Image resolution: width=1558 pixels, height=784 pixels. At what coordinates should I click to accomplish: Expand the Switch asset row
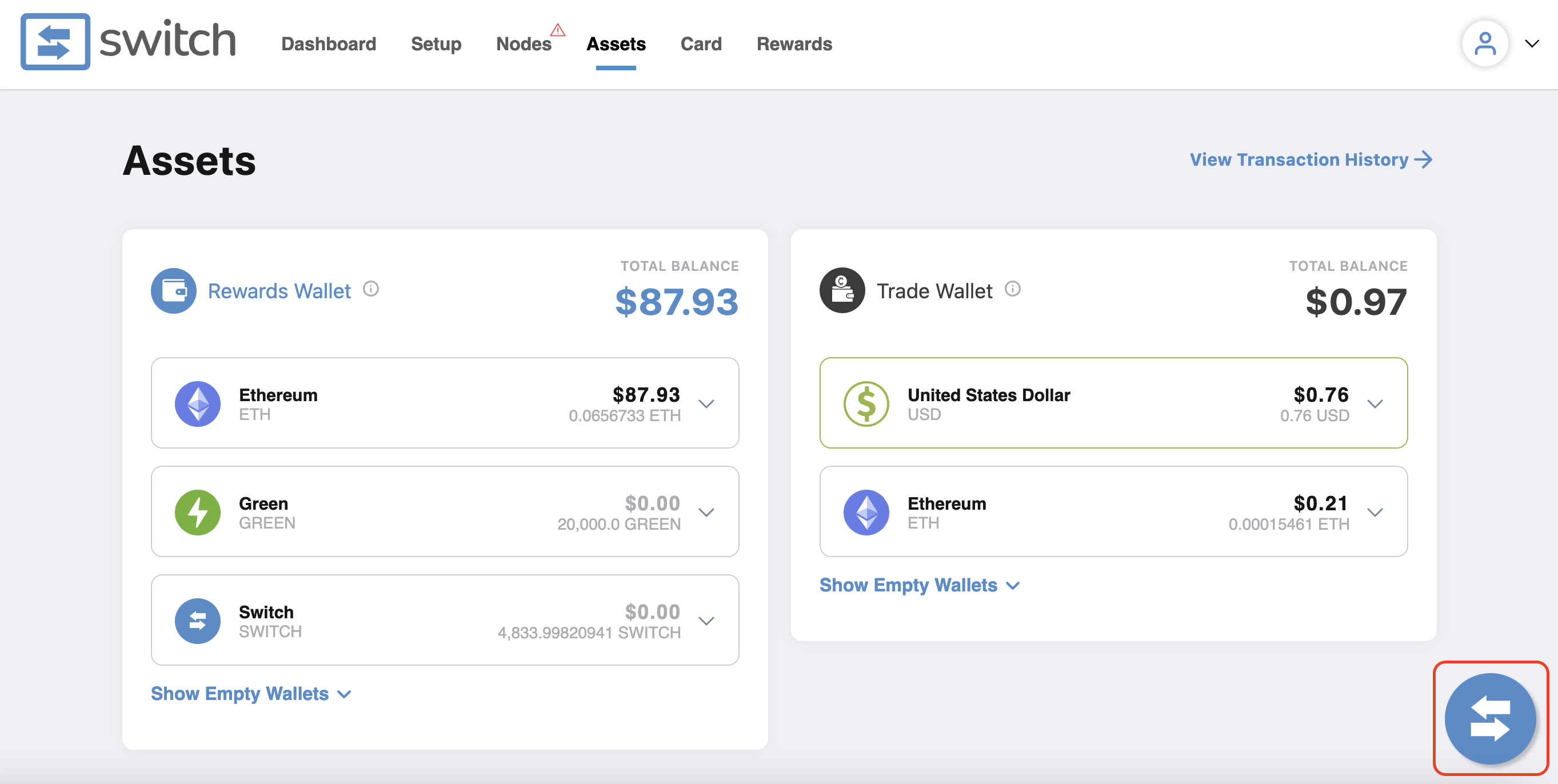706,621
